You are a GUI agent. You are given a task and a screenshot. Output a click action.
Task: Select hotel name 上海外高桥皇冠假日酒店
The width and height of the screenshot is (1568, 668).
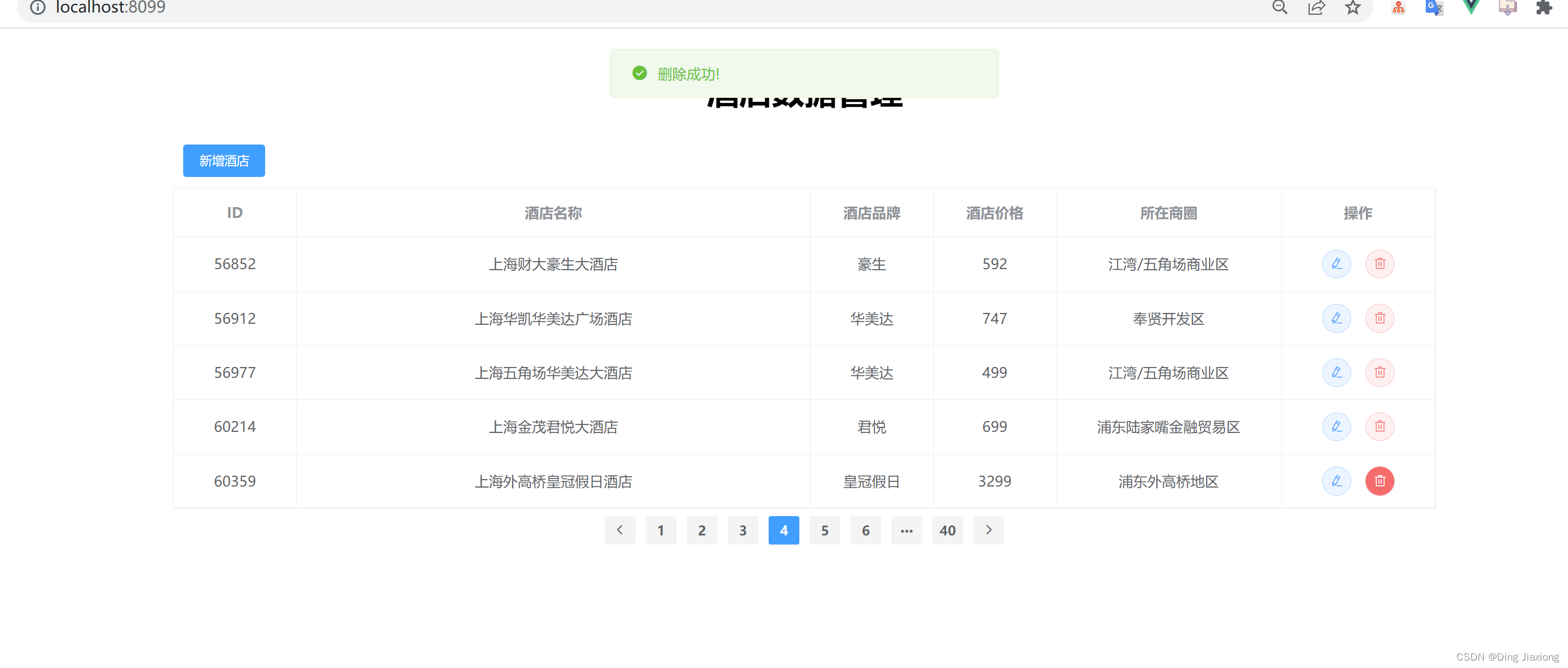[554, 482]
